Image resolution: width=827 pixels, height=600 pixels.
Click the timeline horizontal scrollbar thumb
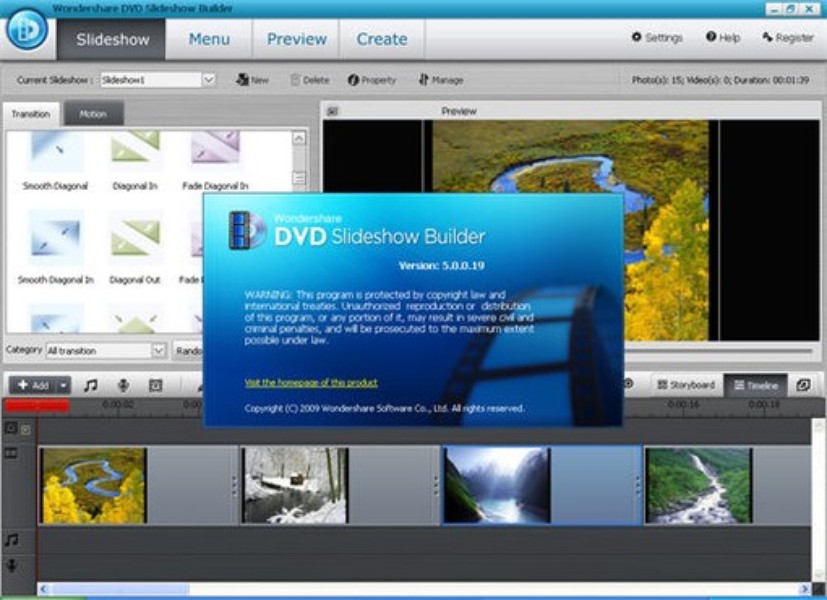(119, 590)
